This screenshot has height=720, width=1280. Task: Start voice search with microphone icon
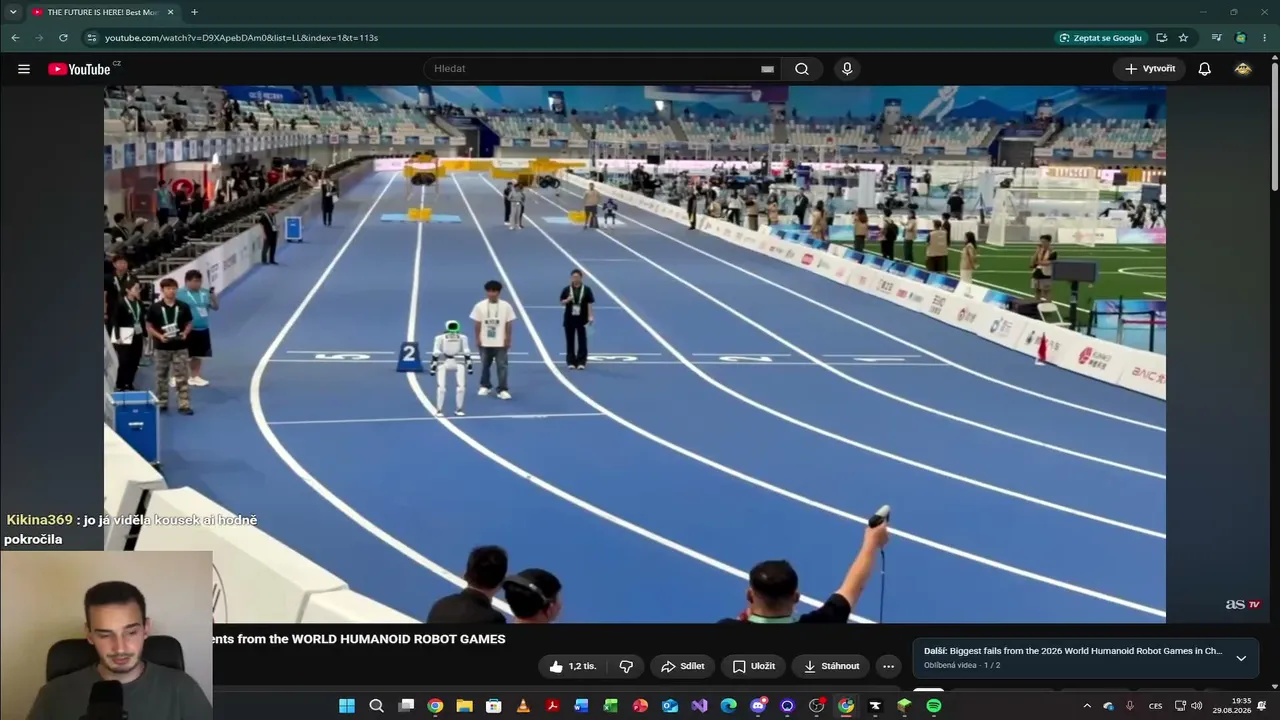[x=847, y=69]
